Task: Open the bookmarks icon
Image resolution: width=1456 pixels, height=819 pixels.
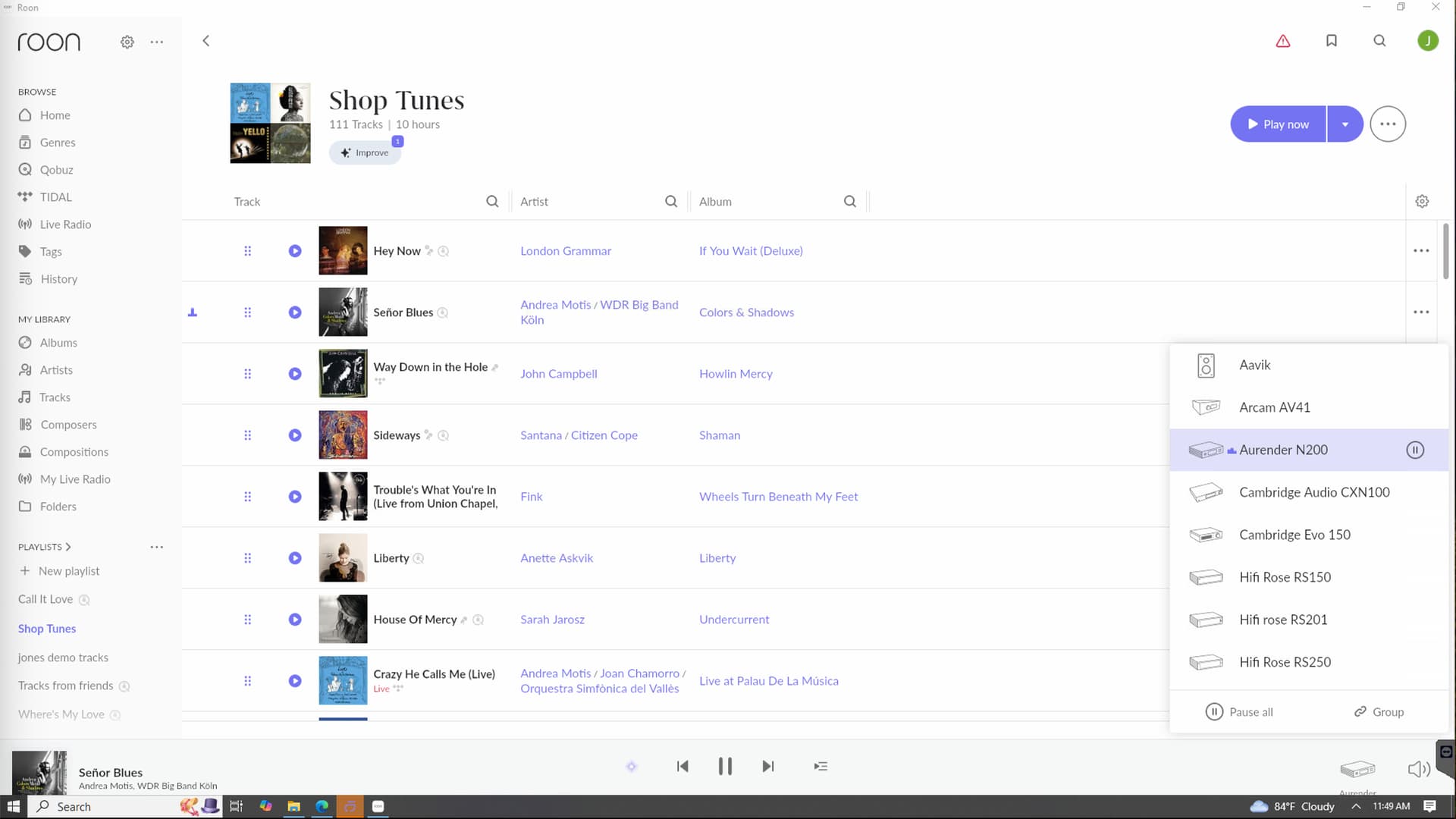Action: tap(1331, 41)
